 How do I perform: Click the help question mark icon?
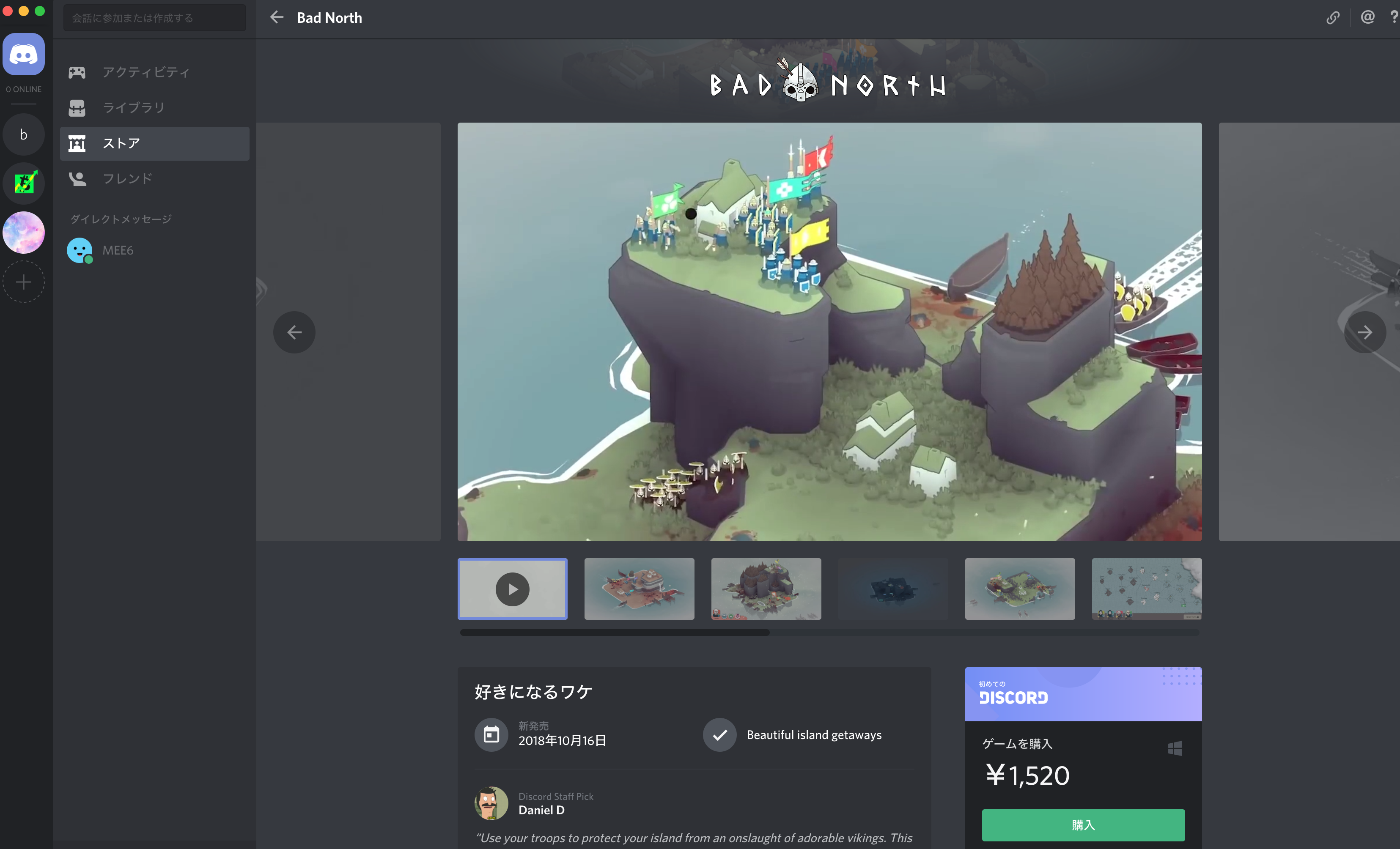point(1394,17)
